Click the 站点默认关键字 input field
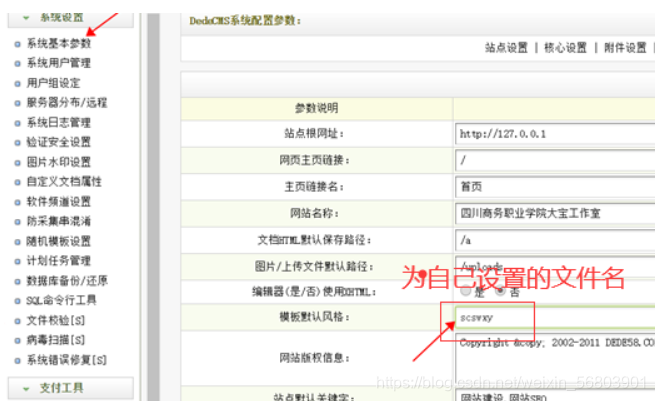Screen dimensions: 655x401 point(555,396)
